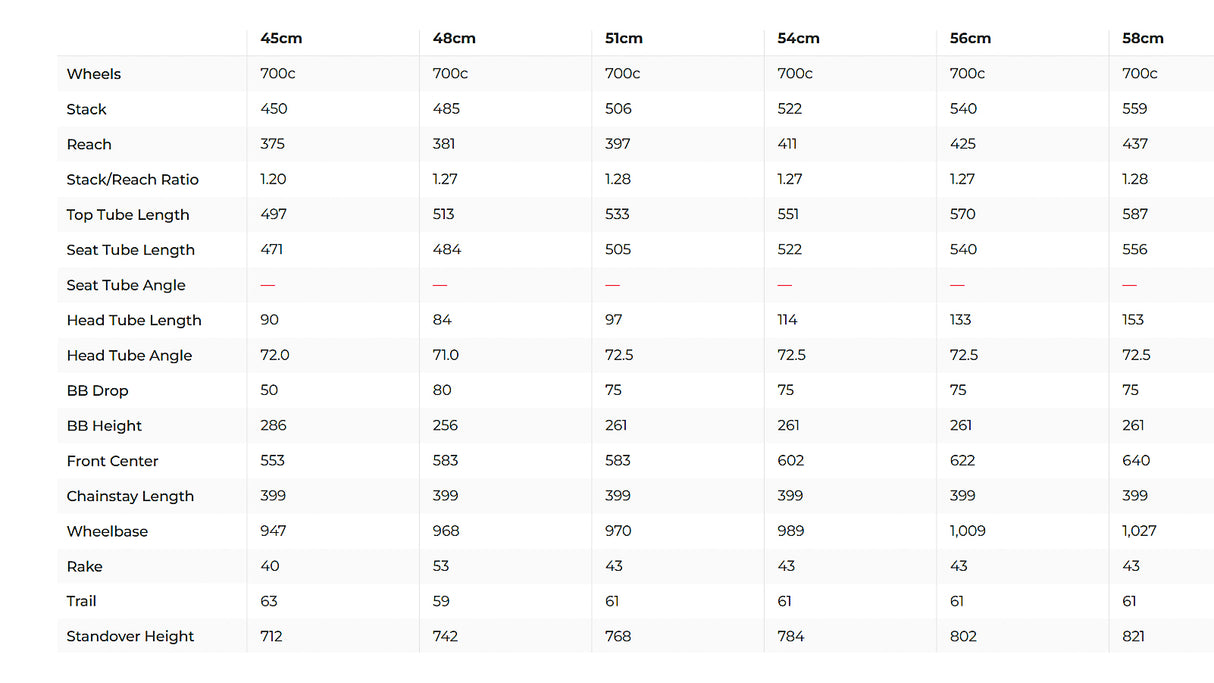
Task: Select the Top Tube Length row label
Action: click(x=128, y=215)
